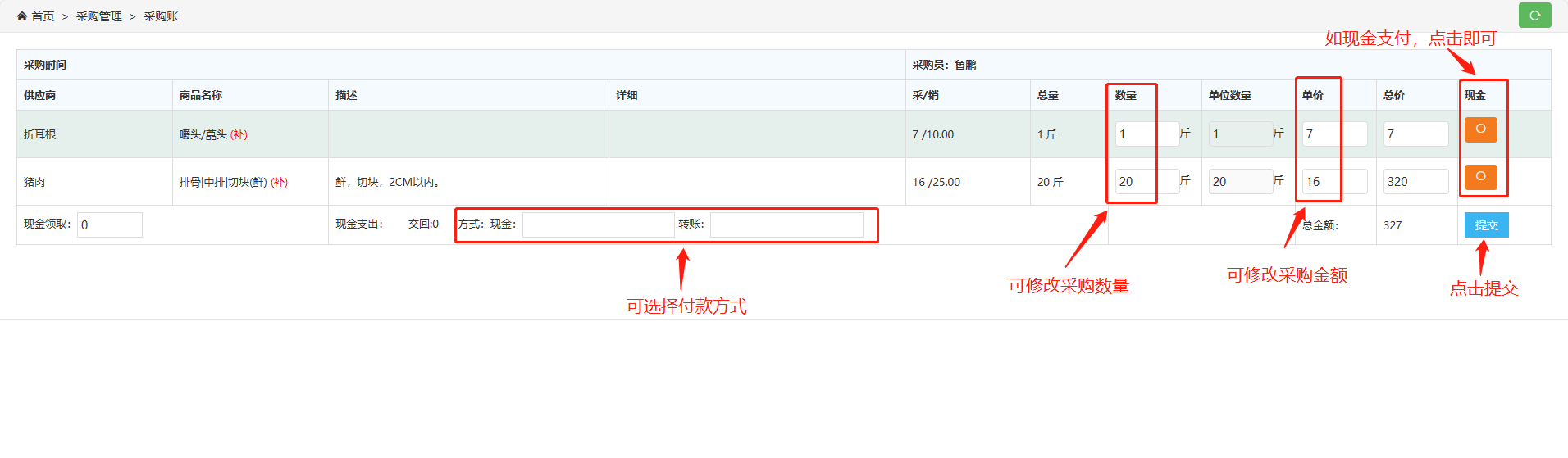This screenshot has width=1568, height=458.
Task: Click the 转账 transfer amount field
Action: [x=786, y=224]
